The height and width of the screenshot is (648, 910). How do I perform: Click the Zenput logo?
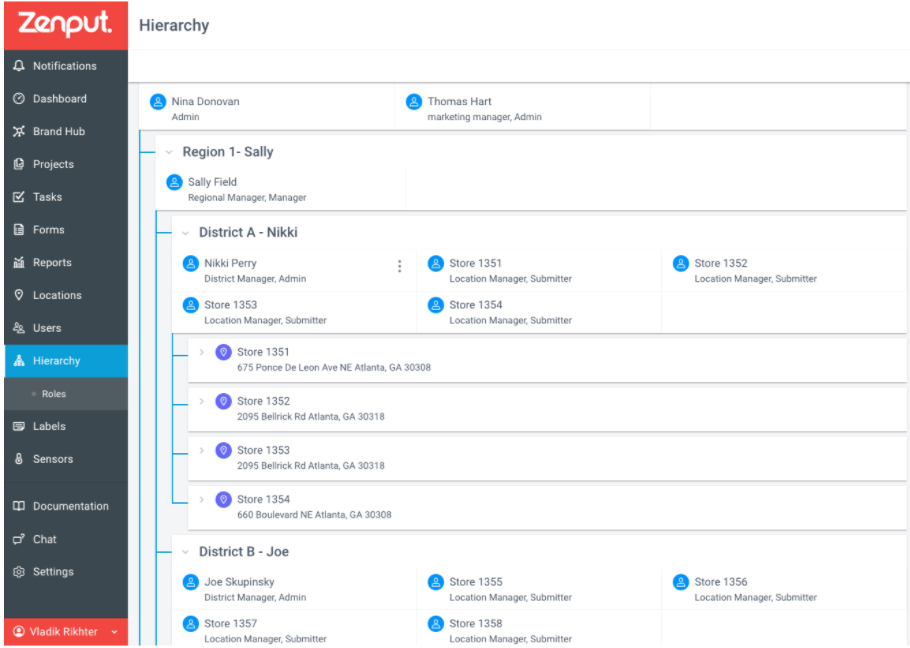(x=65, y=24)
